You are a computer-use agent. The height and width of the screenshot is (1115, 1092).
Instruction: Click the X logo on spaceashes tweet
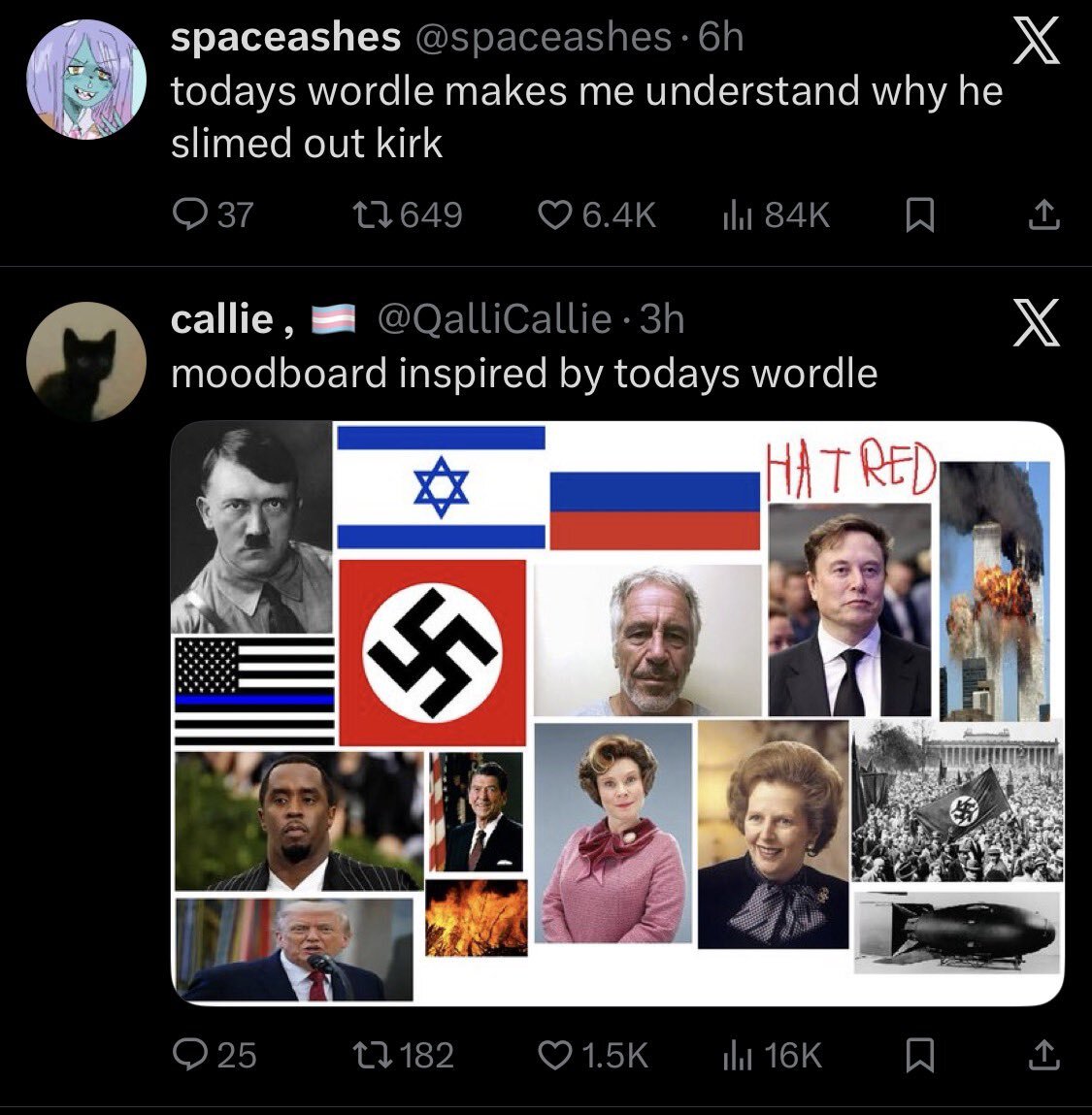tap(1037, 44)
